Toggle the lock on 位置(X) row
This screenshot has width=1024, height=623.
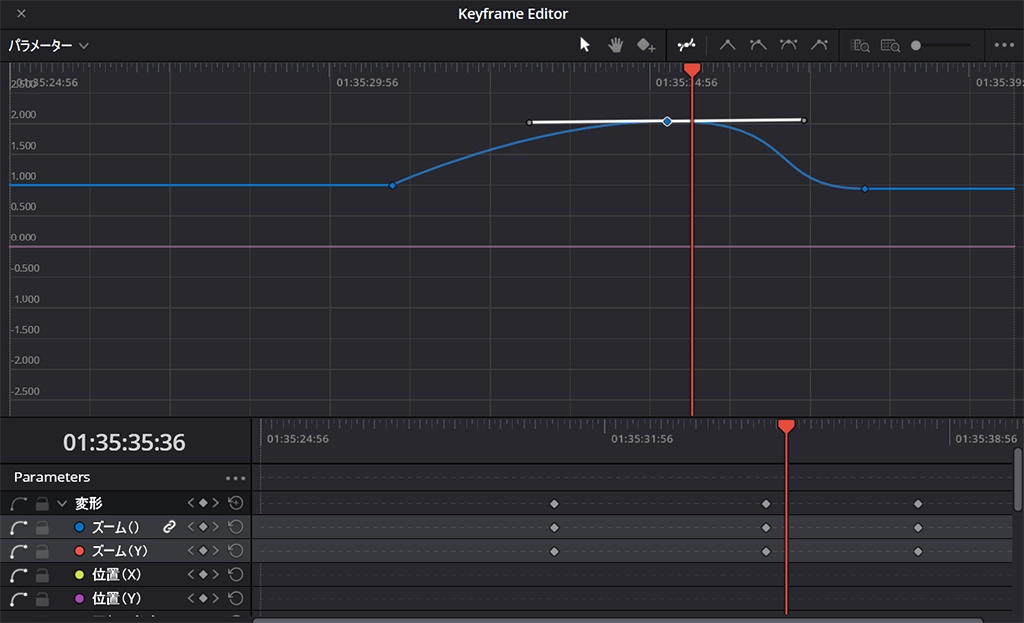pyautogui.click(x=42, y=575)
